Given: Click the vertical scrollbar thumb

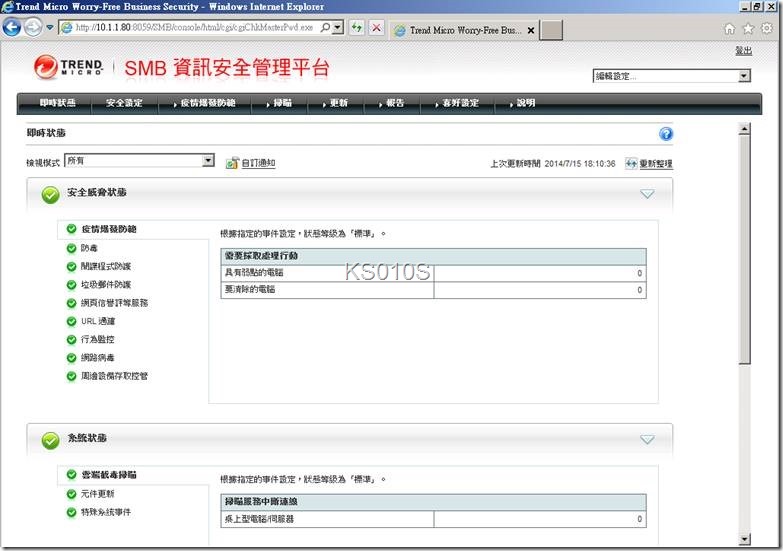Looking at the screenshot, I should (x=744, y=250).
